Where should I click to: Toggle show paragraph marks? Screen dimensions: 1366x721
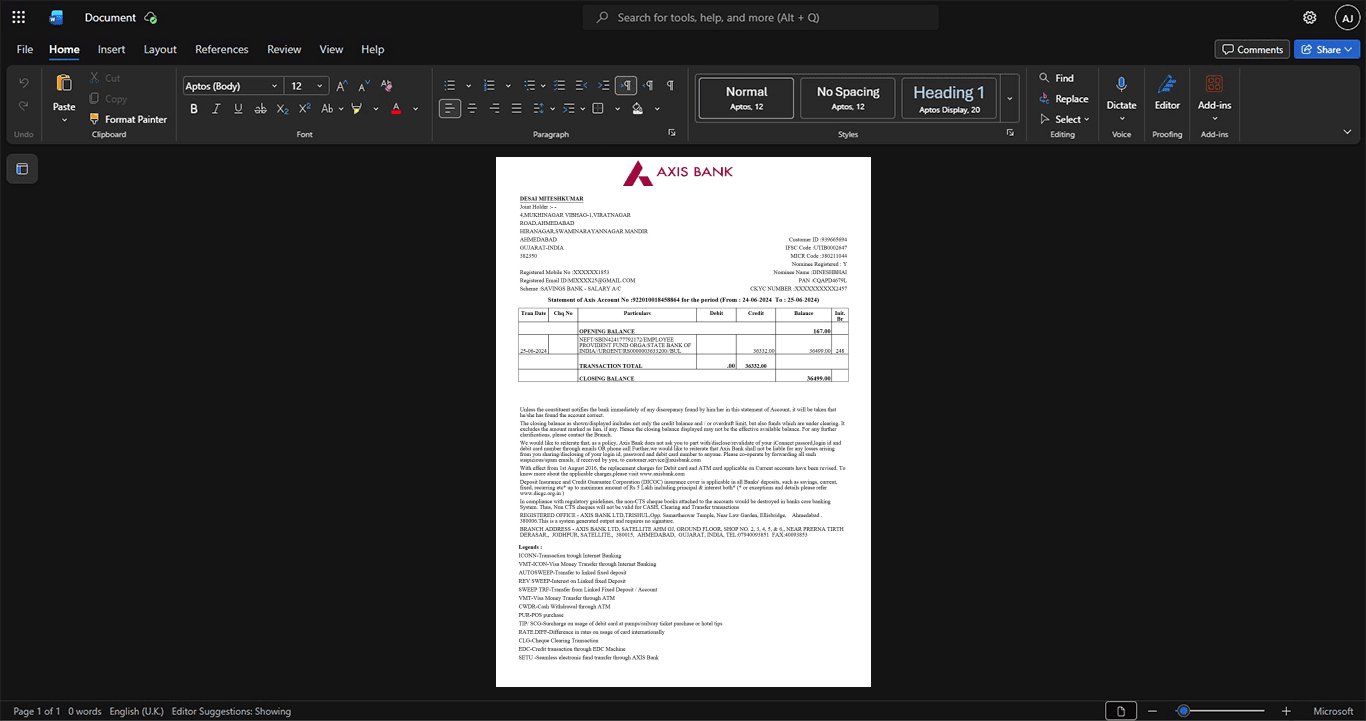[x=670, y=86]
